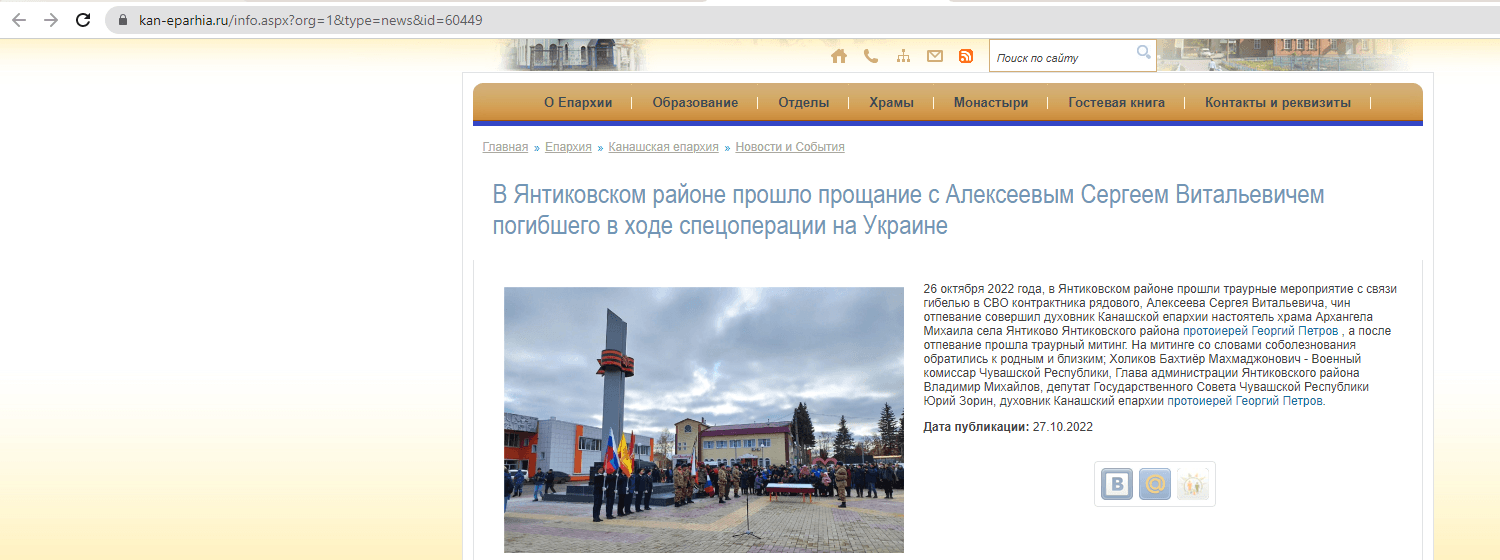1500x560 pixels.
Task: Share article via VKontakte icon
Action: point(1117,484)
